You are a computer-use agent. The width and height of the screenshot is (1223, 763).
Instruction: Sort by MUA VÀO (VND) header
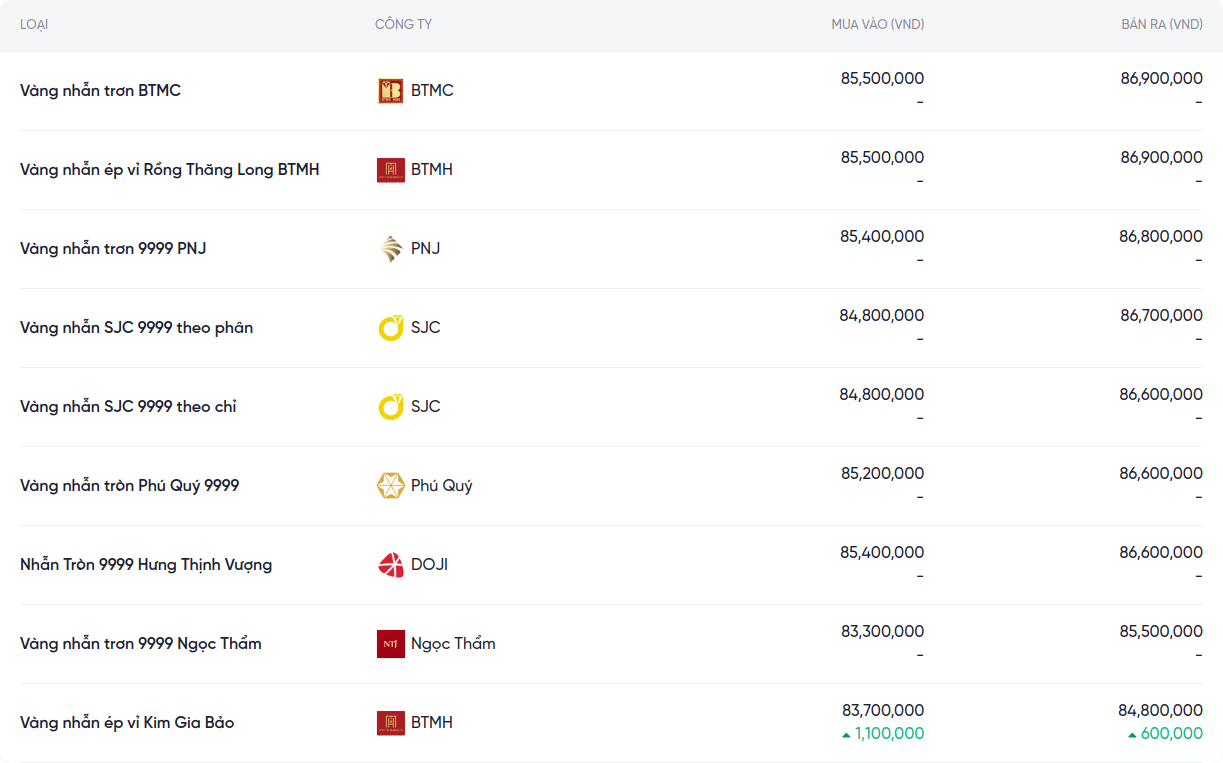pos(877,25)
